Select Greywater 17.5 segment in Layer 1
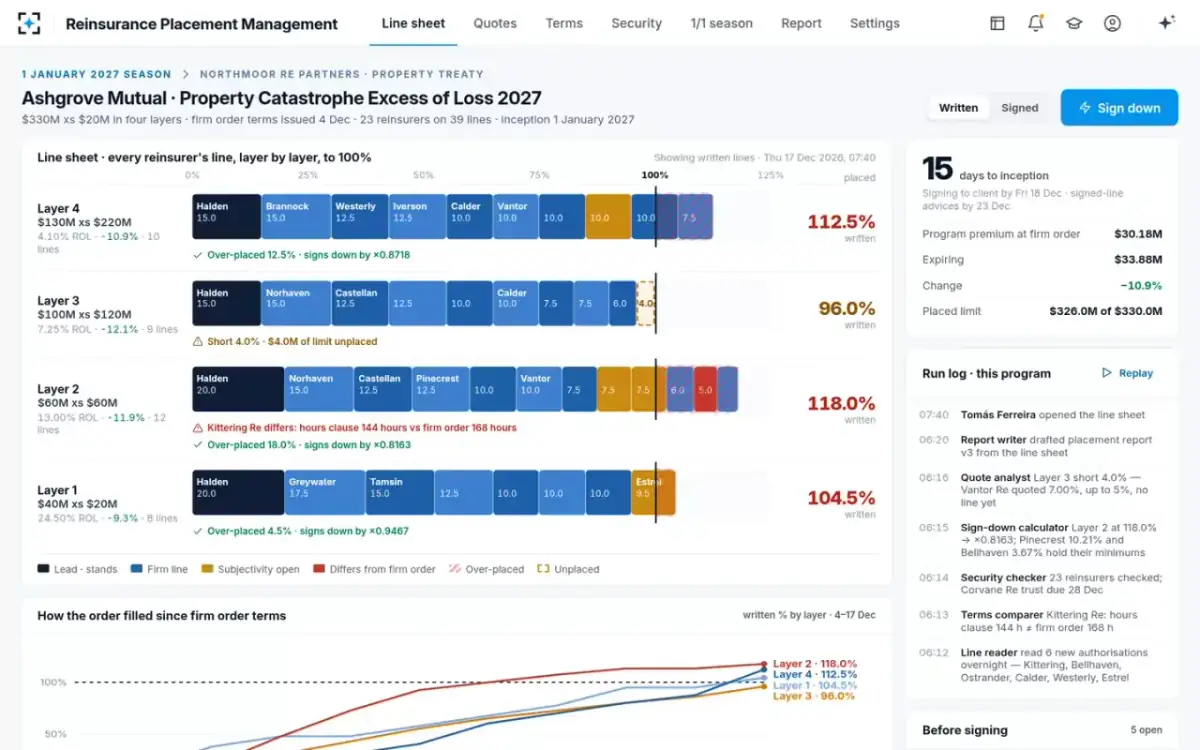Screen dimensions: 1200x750 (x=325, y=492)
